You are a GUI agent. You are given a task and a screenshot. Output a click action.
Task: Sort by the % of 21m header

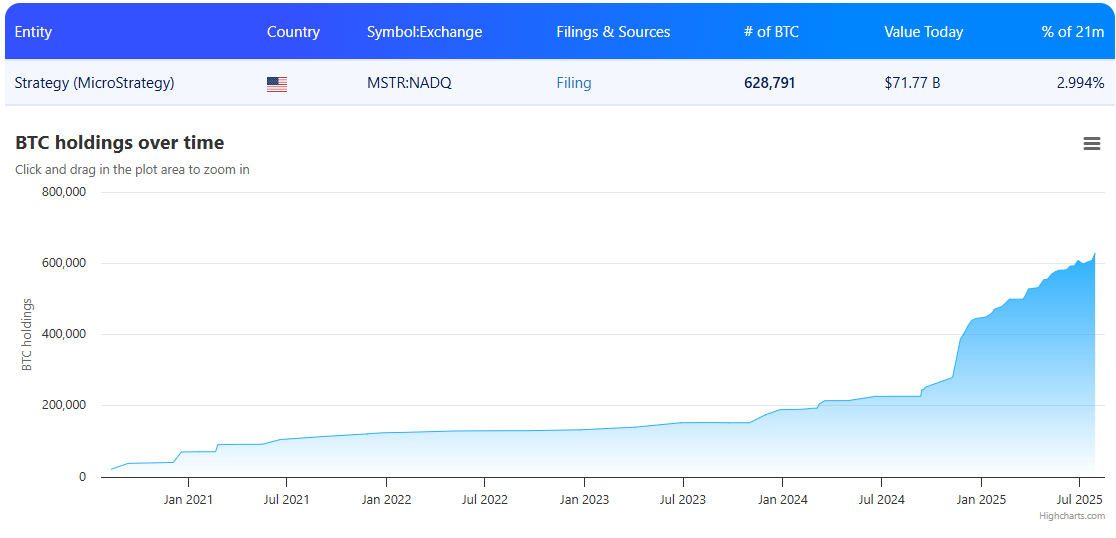pos(1072,32)
